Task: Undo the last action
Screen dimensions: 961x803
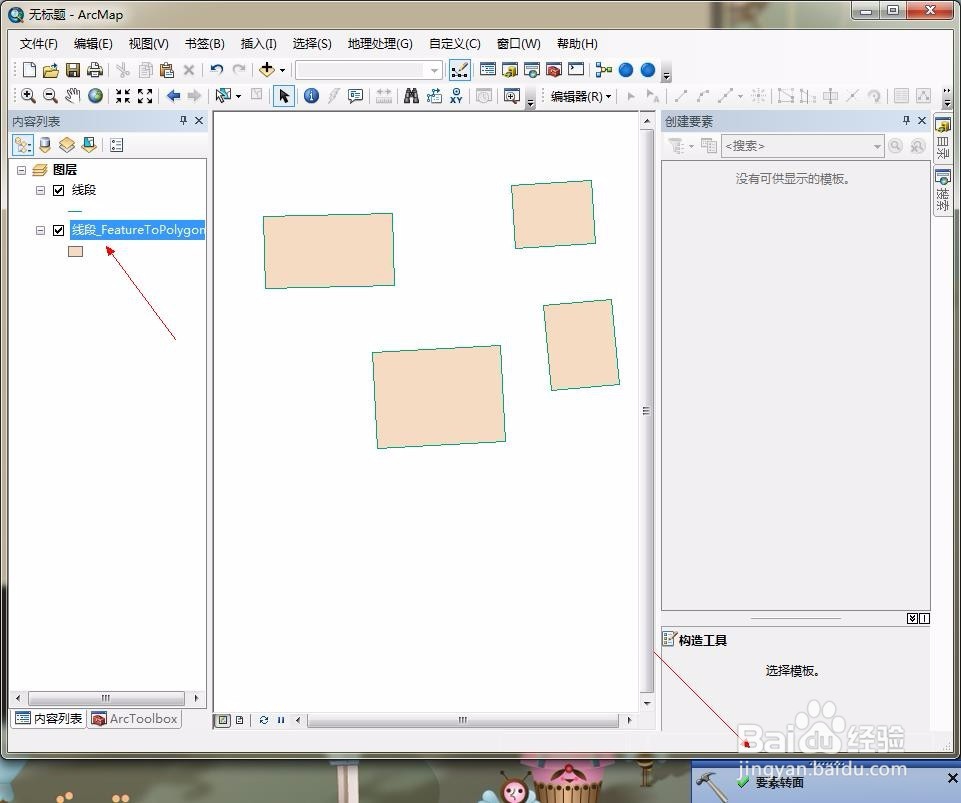Action: [x=216, y=70]
